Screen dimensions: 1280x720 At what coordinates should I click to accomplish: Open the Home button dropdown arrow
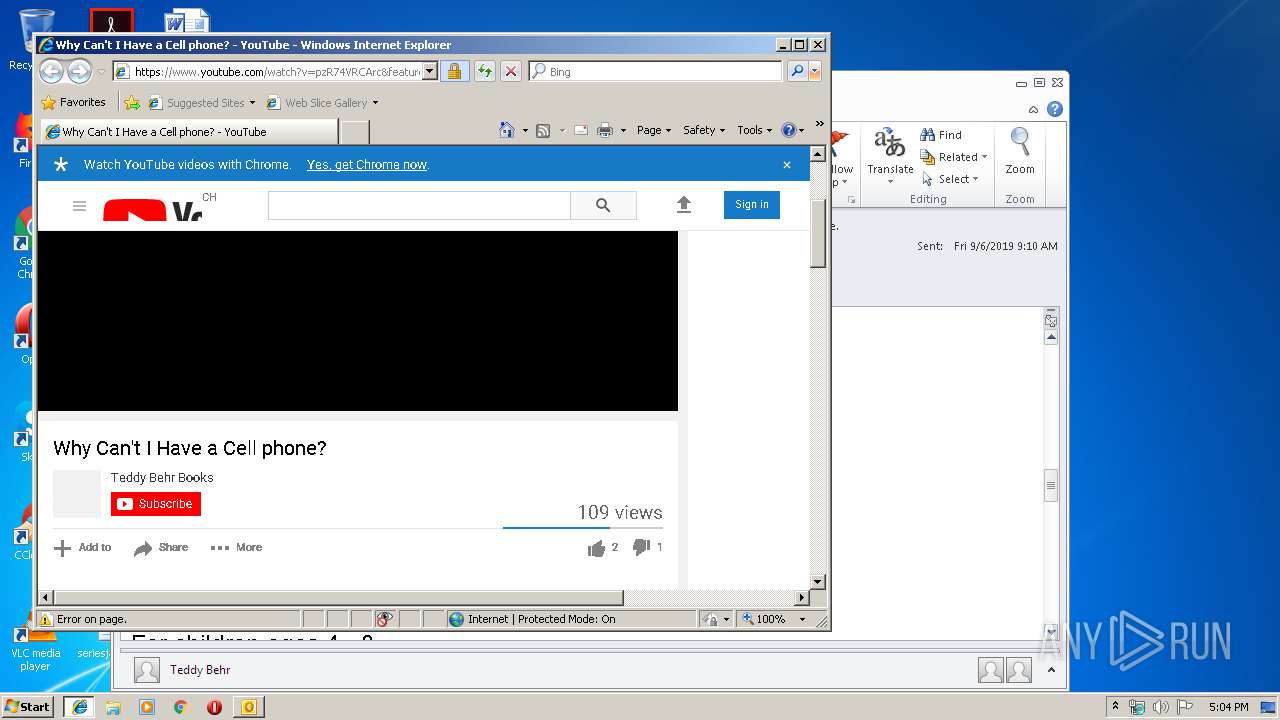click(x=525, y=131)
